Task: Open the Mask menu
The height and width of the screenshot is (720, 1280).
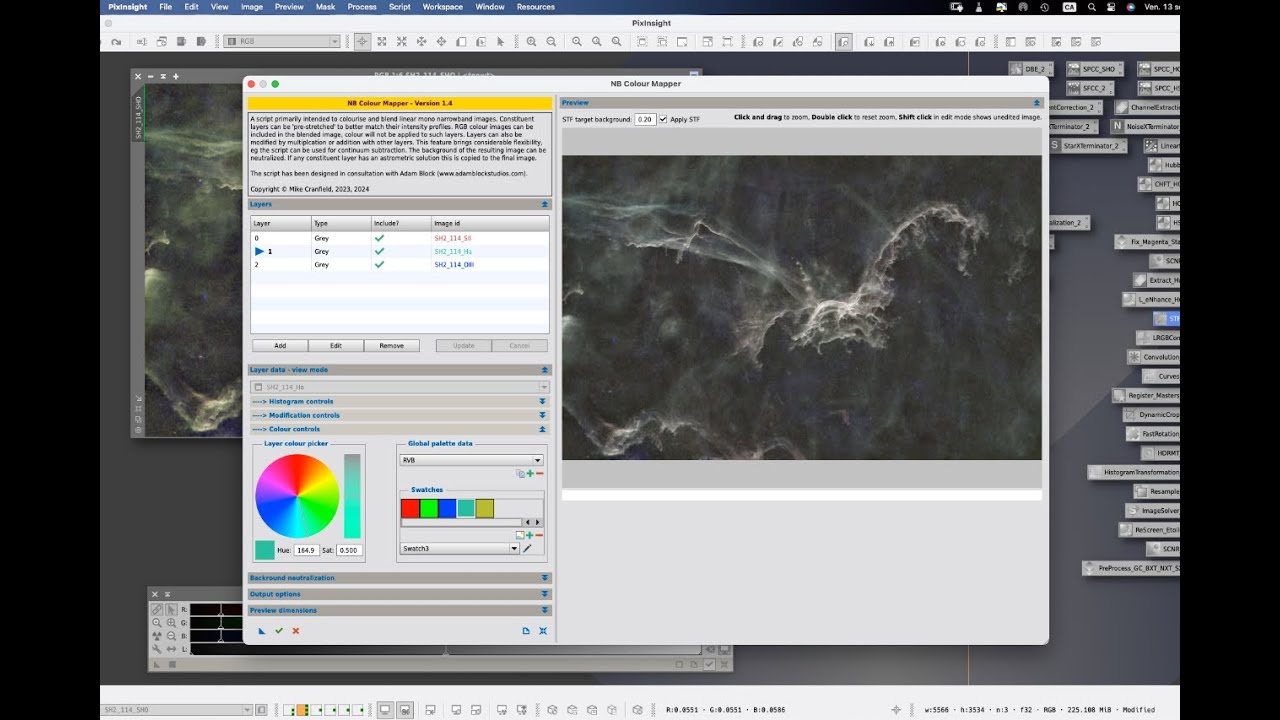Action: [325, 7]
